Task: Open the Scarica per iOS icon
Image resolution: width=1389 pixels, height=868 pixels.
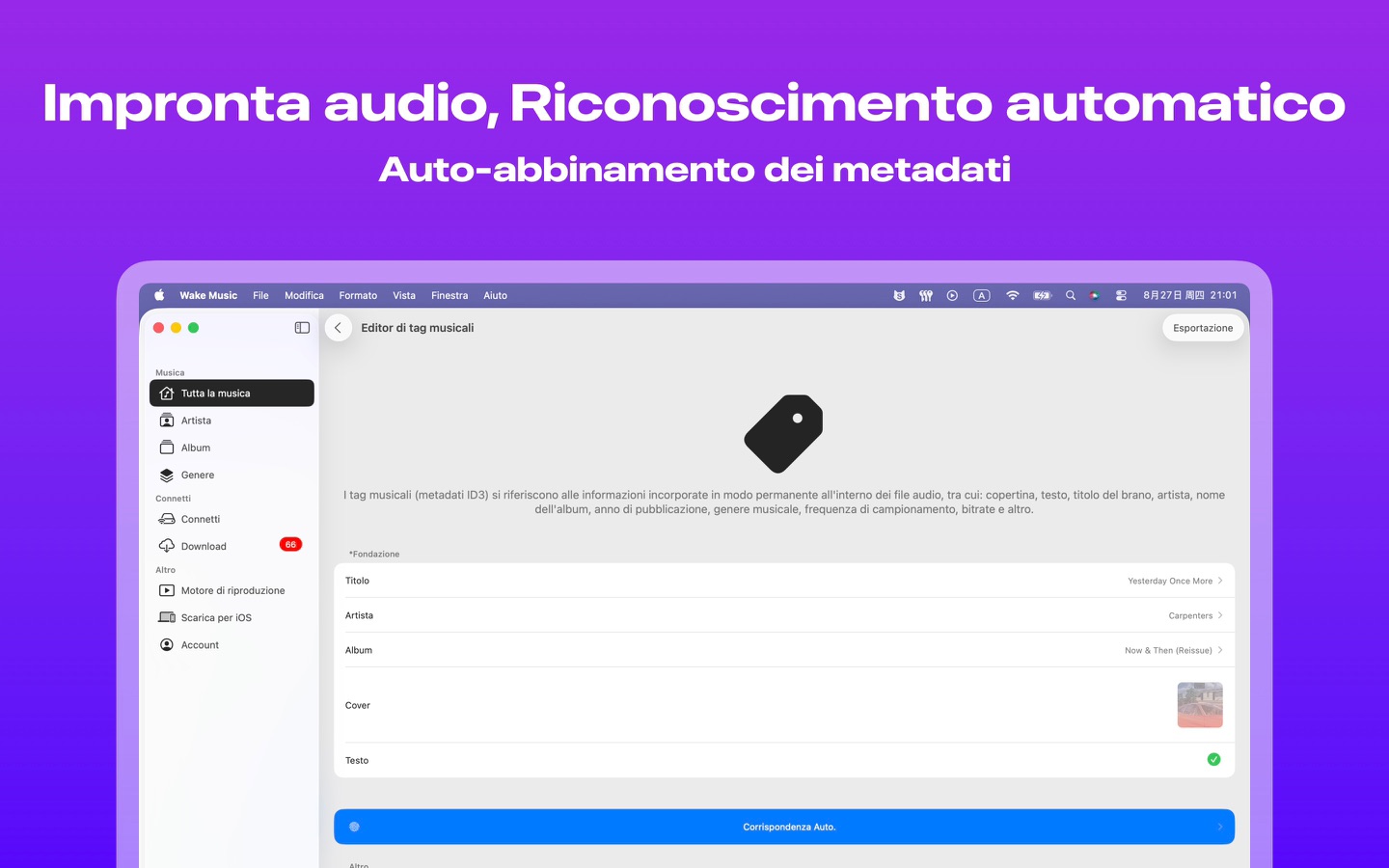Action: (x=167, y=617)
